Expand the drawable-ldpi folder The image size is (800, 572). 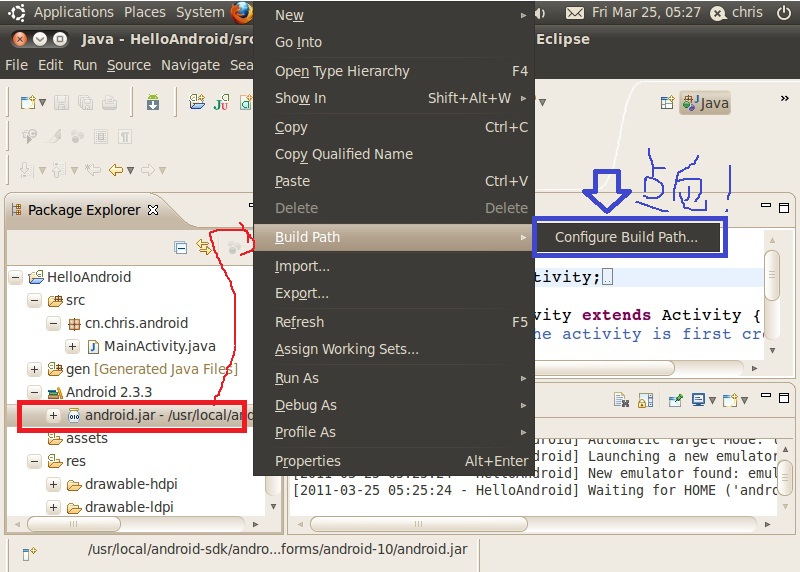pos(54,507)
